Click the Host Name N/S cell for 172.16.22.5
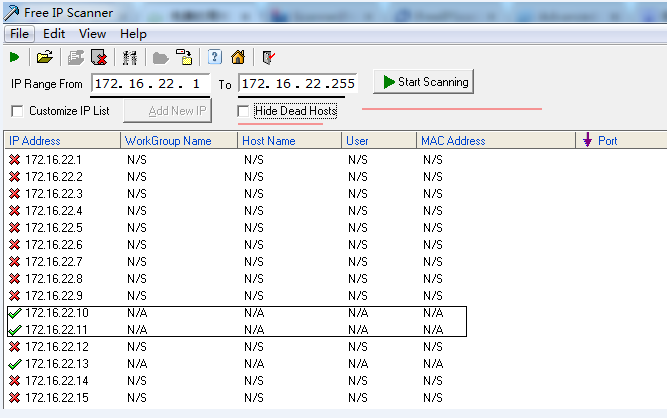The image size is (667, 418). (x=254, y=228)
